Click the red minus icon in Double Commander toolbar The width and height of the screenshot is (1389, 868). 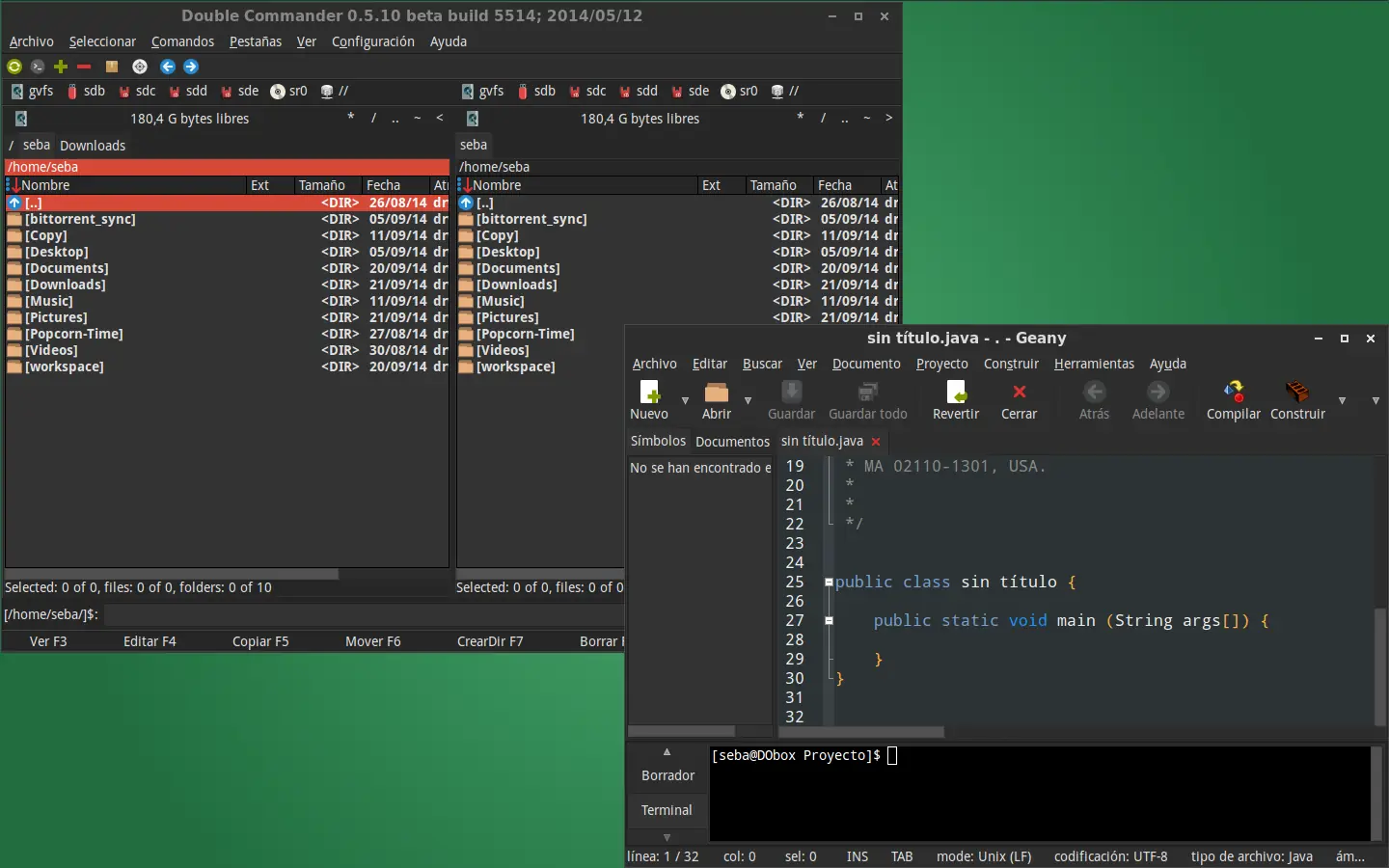(x=84, y=67)
